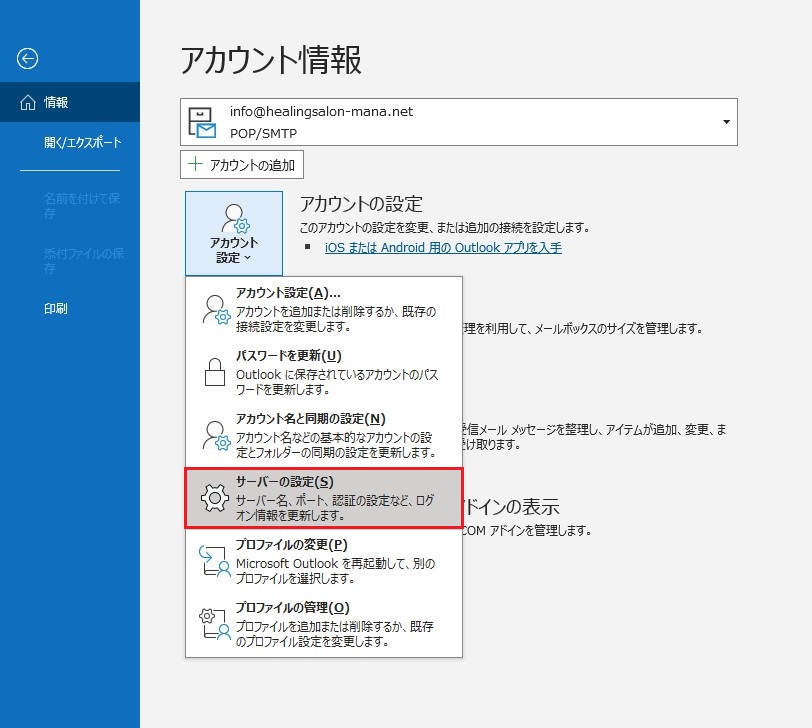Click the アカウント情報 page heading
The image size is (812, 728).
pos(271,61)
